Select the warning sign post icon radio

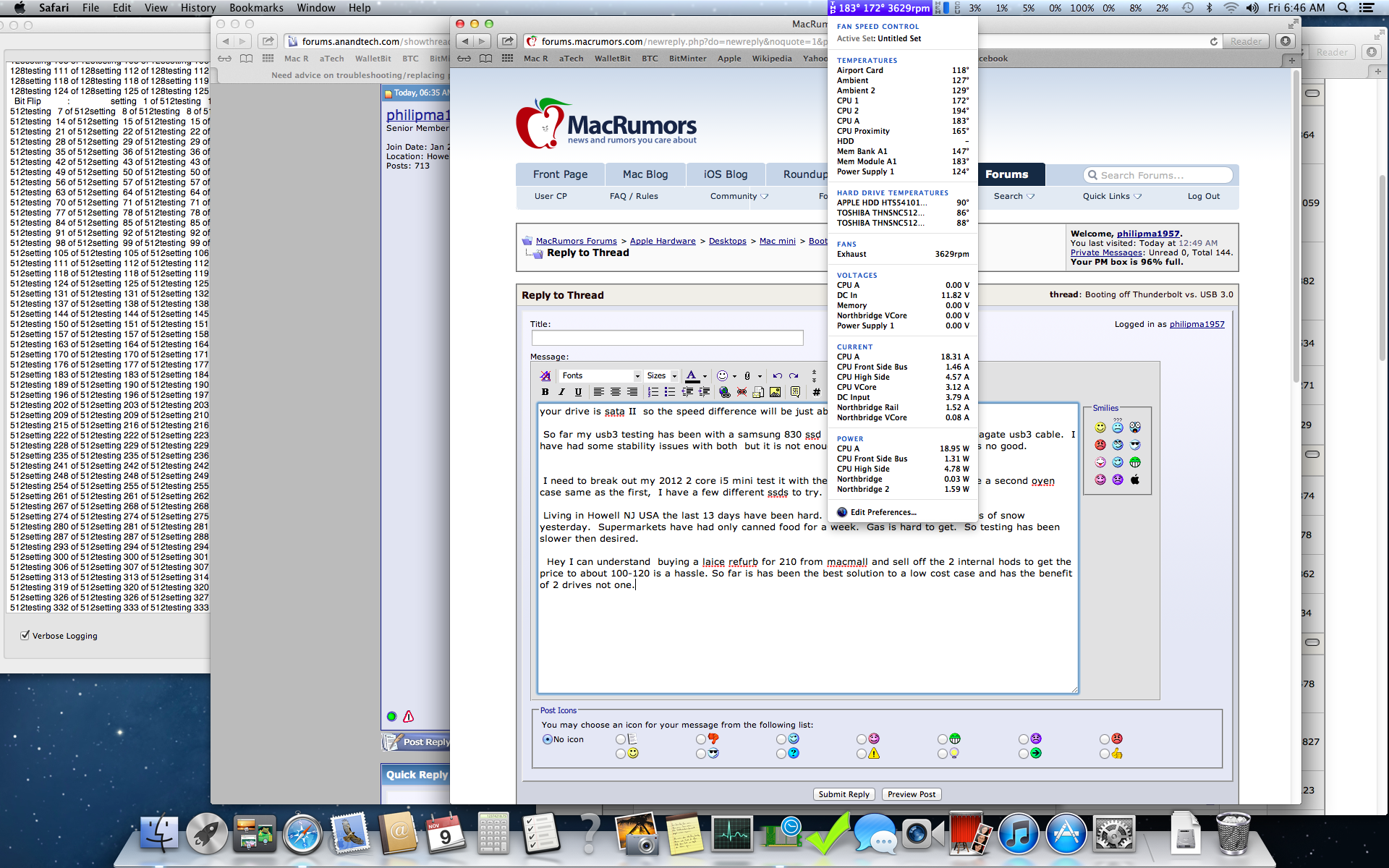[x=861, y=754]
